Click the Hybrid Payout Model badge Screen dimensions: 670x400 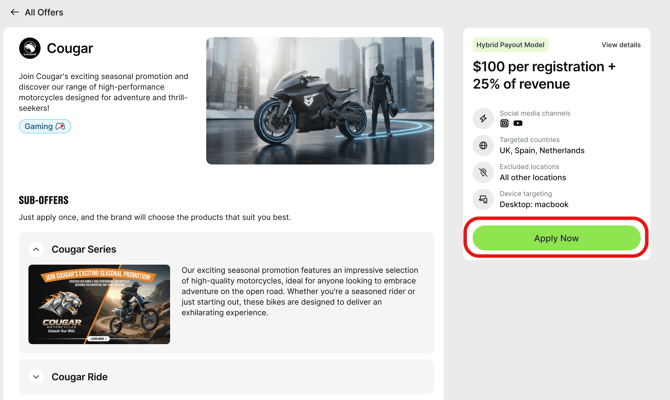(511, 45)
